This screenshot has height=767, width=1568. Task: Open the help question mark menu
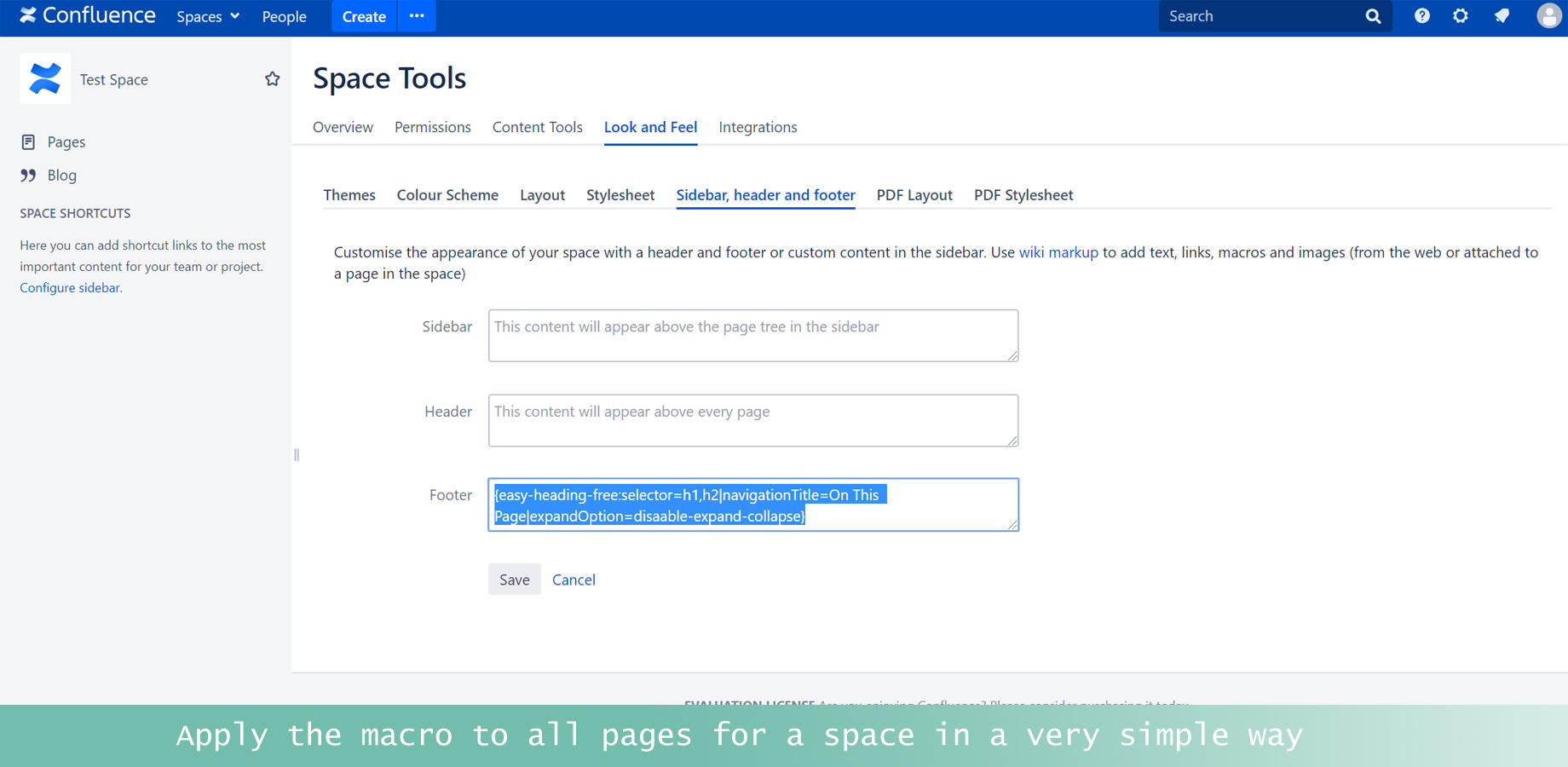(1421, 16)
